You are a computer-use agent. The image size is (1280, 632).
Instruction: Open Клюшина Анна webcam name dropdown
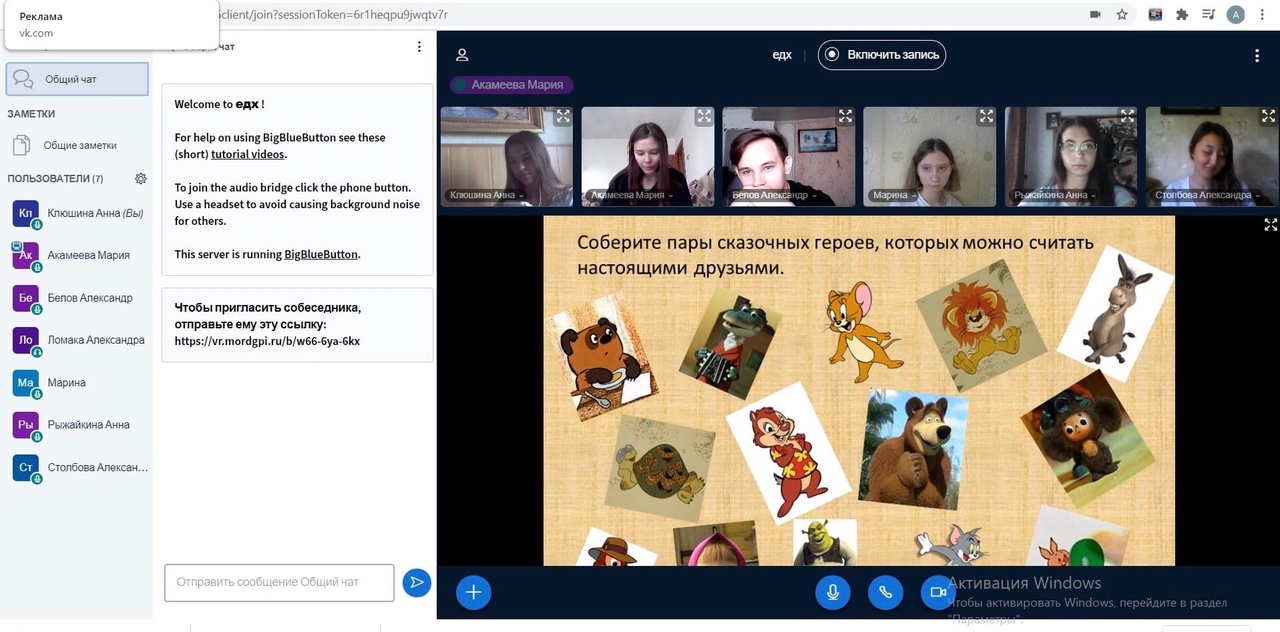click(486, 196)
